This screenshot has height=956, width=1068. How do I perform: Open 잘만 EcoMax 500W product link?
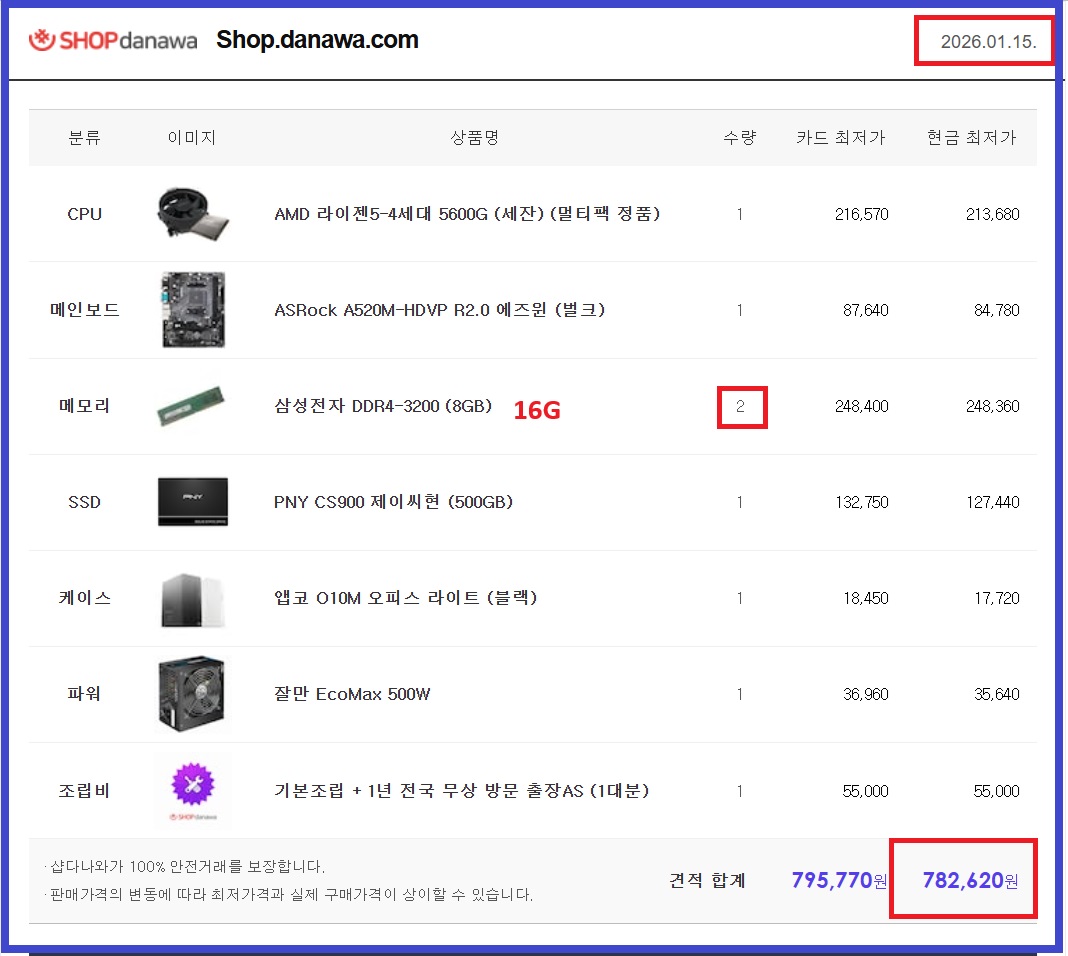pyautogui.click(x=352, y=694)
